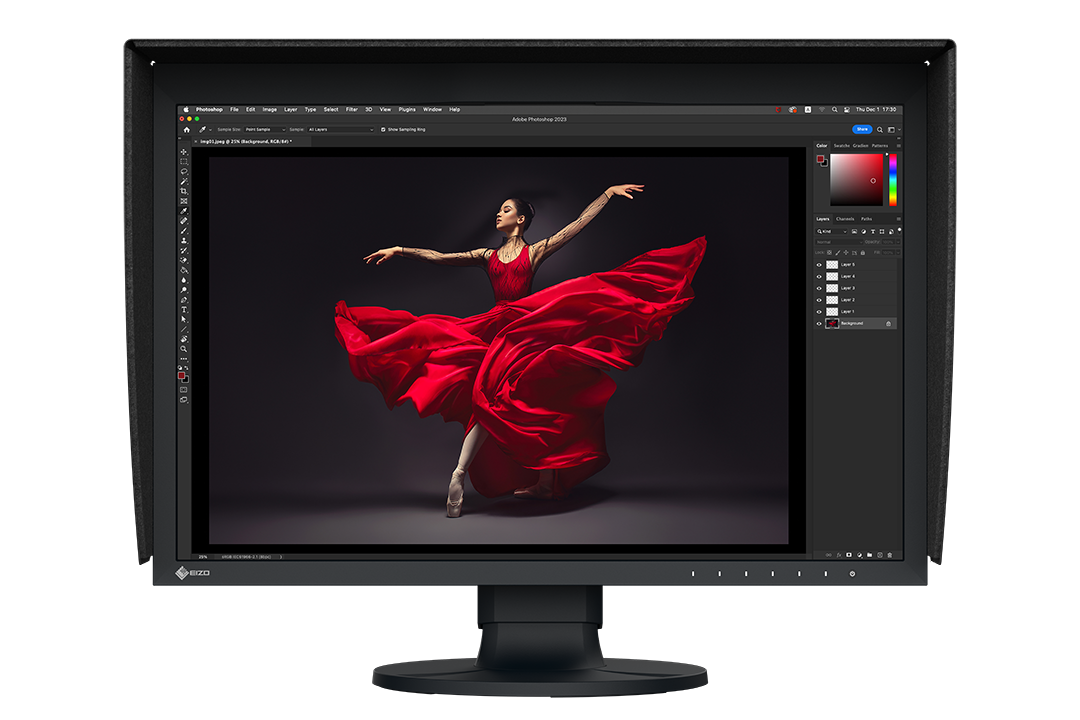Image resolution: width=1080 pixels, height=720 pixels.
Task: Click the hue spectrum slider strip
Action: point(893,180)
